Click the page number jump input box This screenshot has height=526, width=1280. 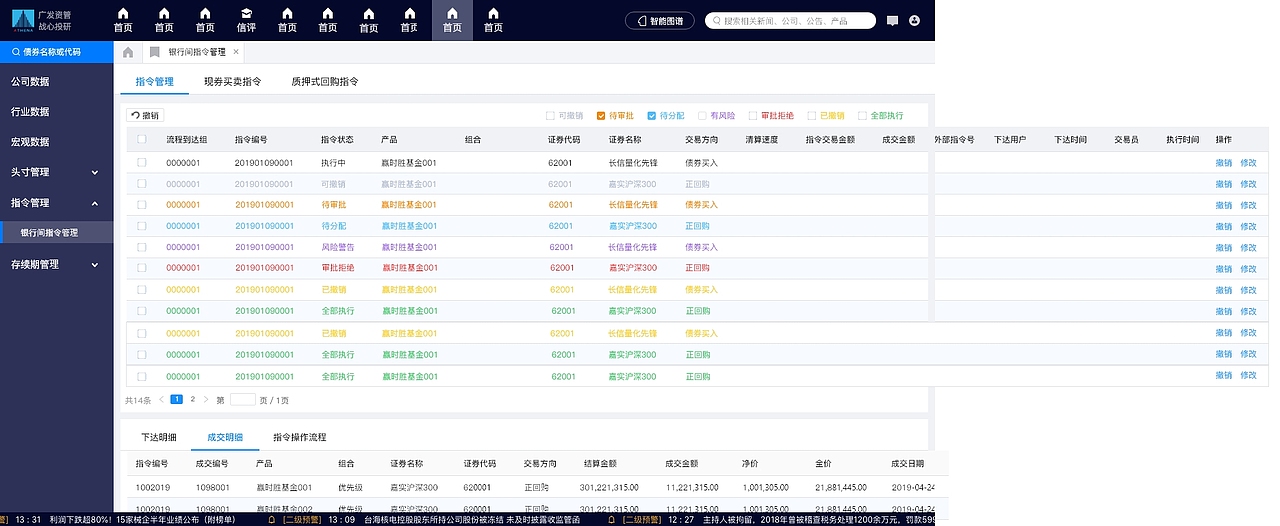243,400
